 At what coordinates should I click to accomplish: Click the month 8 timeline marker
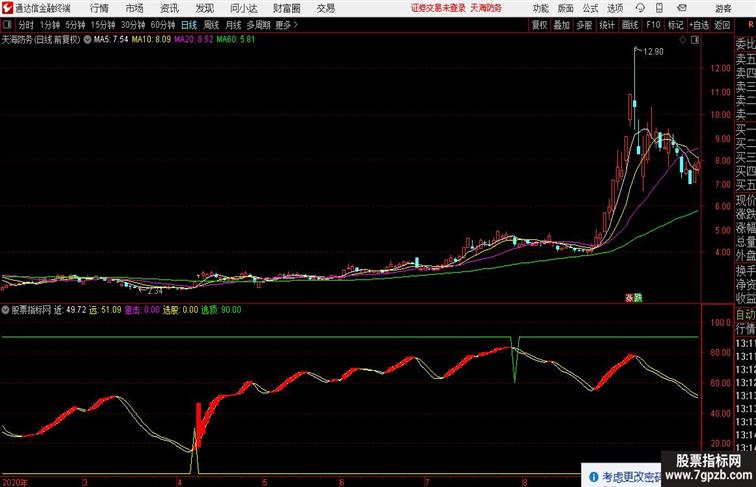pos(525,482)
